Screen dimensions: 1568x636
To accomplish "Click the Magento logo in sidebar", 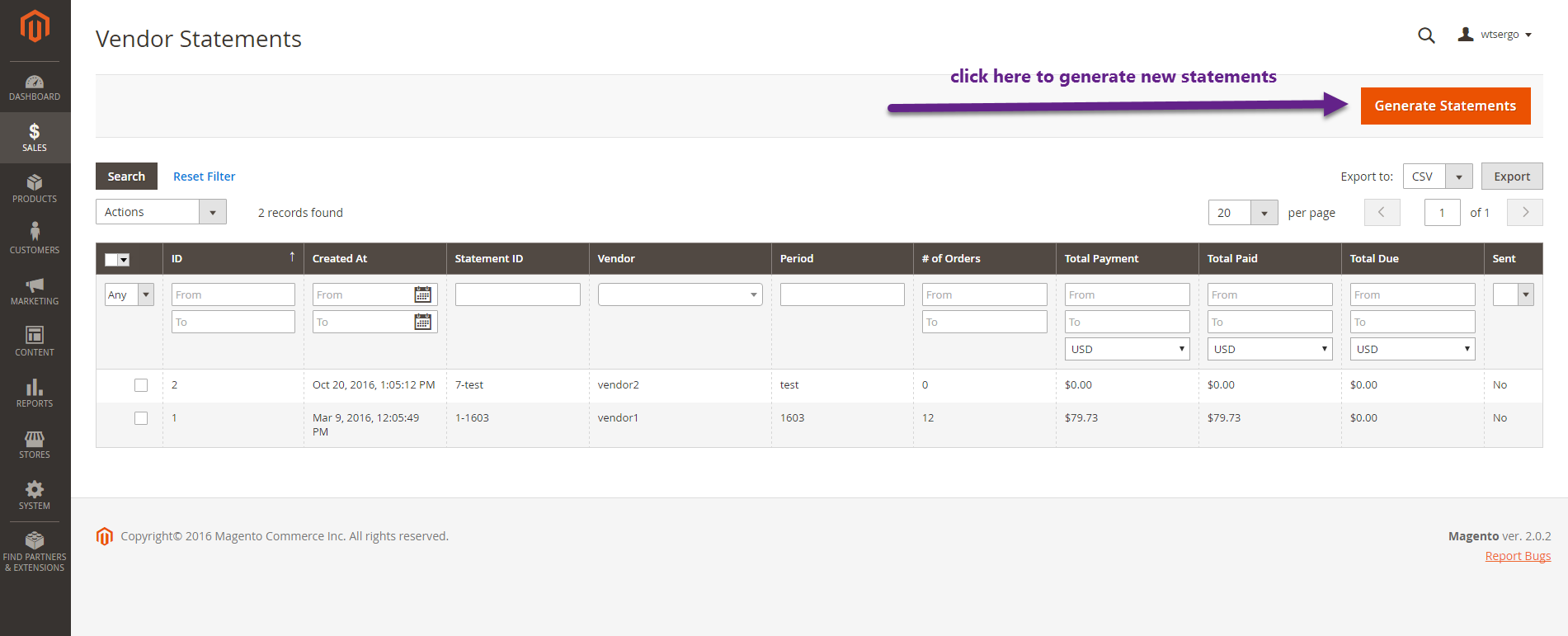I will pyautogui.click(x=35, y=26).
